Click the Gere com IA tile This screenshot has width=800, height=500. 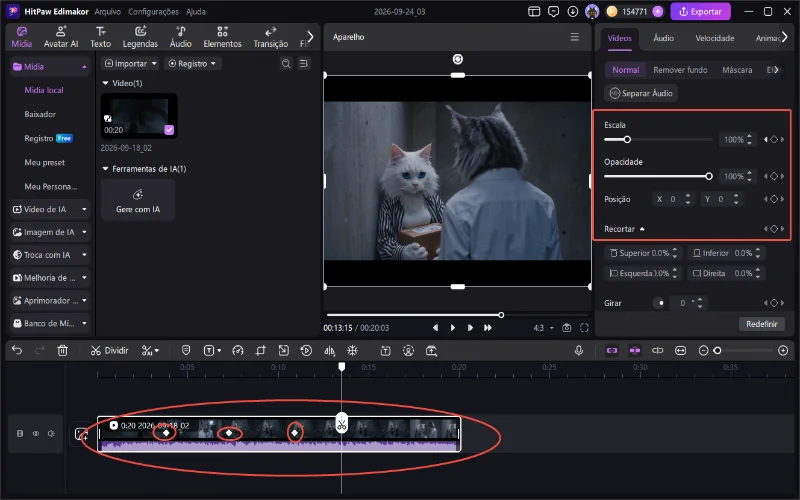pyautogui.click(x=138, y=200)
